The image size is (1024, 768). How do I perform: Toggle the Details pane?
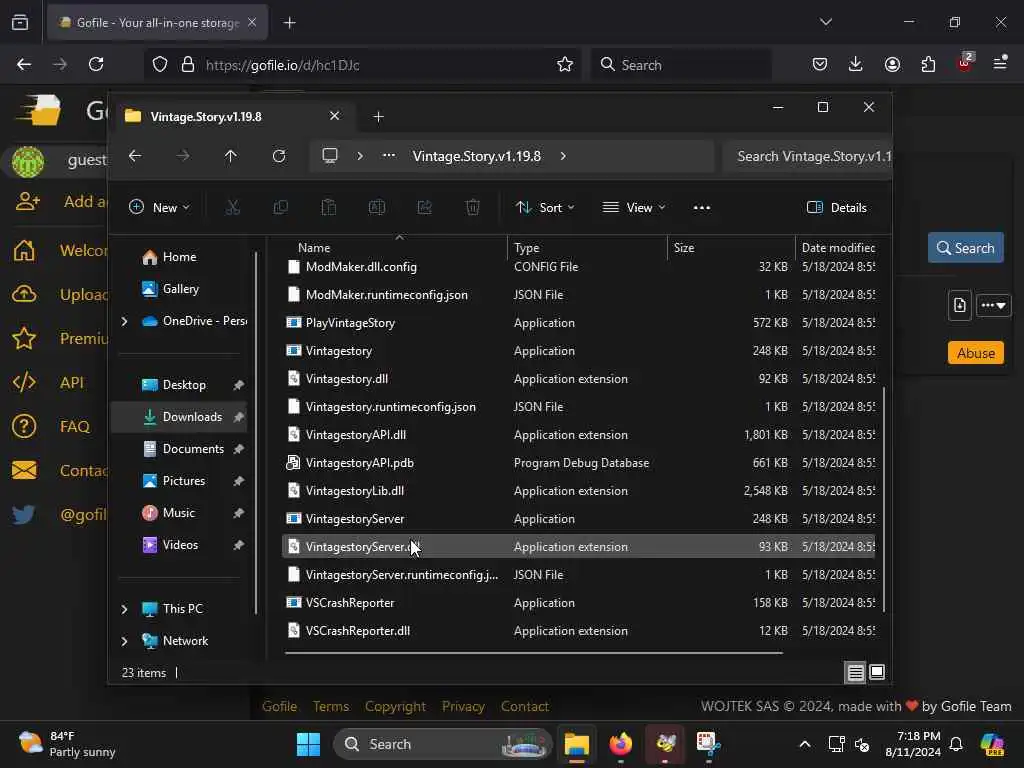click(x=837, y=208)
